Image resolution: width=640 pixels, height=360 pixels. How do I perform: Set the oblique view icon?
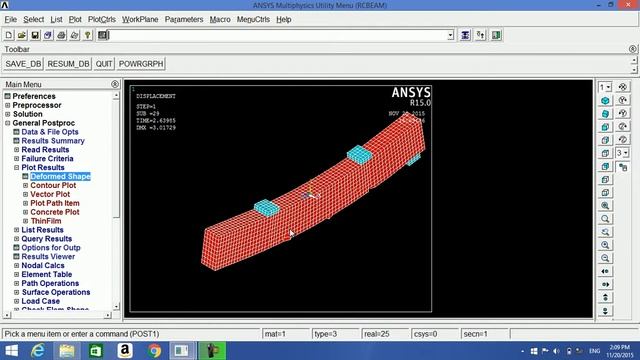(605, 113)
